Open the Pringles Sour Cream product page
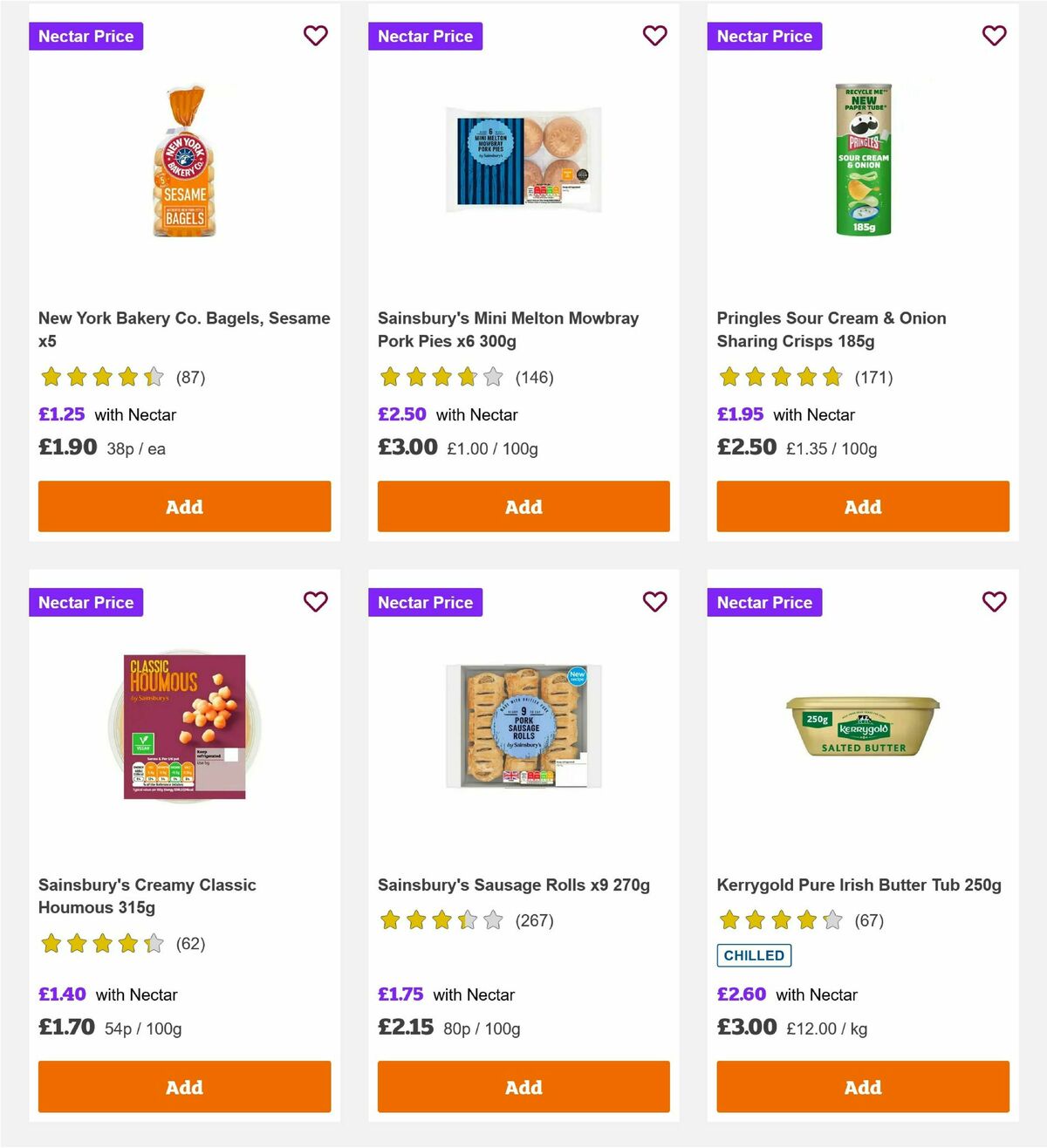 point(831,330)
